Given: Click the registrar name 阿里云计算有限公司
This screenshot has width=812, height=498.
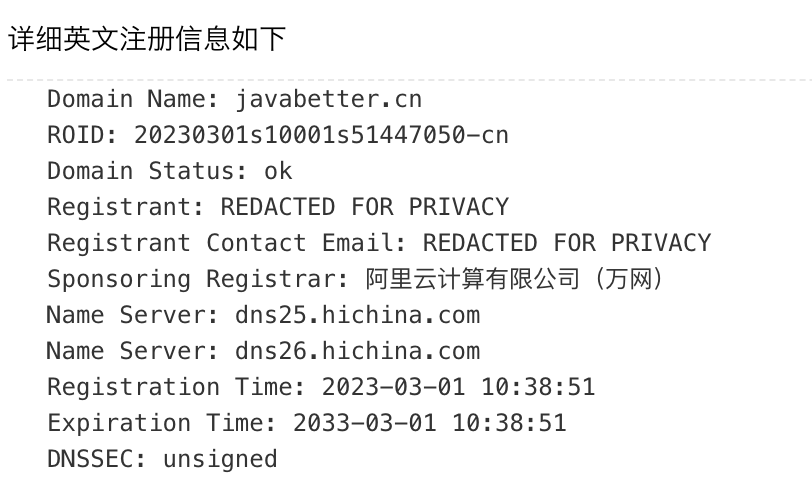Looking at the screenshot, I should pyautogui.click(x=473, y=279).
